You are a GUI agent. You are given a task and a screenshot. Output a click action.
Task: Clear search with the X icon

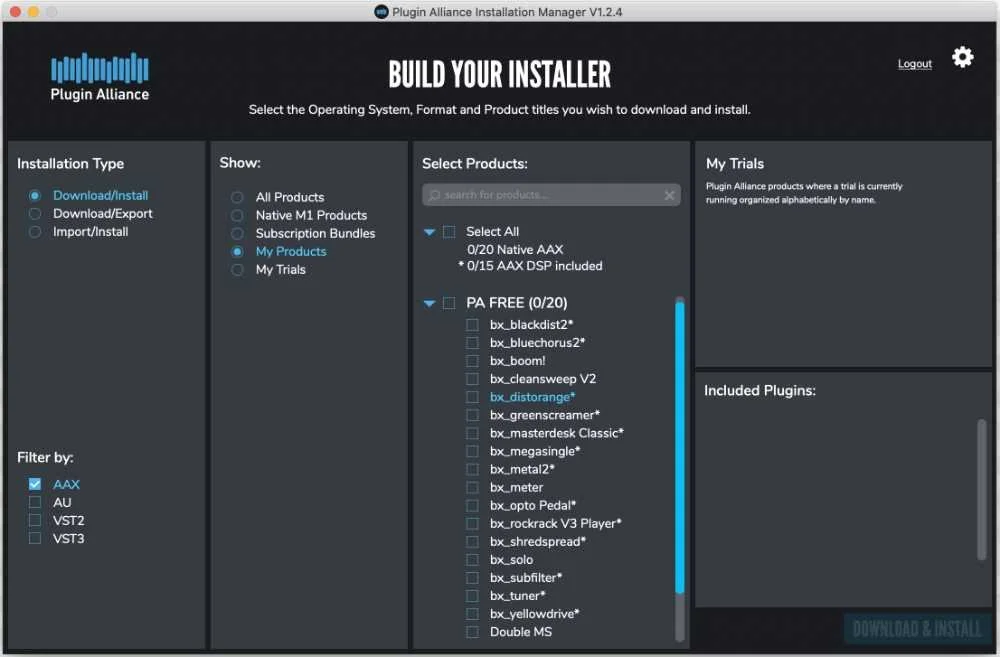[669, 195]
